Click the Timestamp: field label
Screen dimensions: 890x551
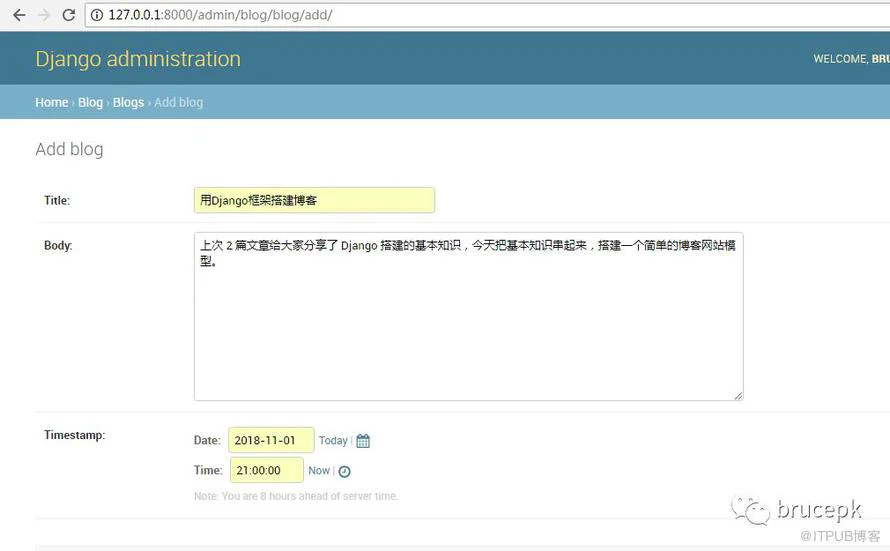pos(74,435)
